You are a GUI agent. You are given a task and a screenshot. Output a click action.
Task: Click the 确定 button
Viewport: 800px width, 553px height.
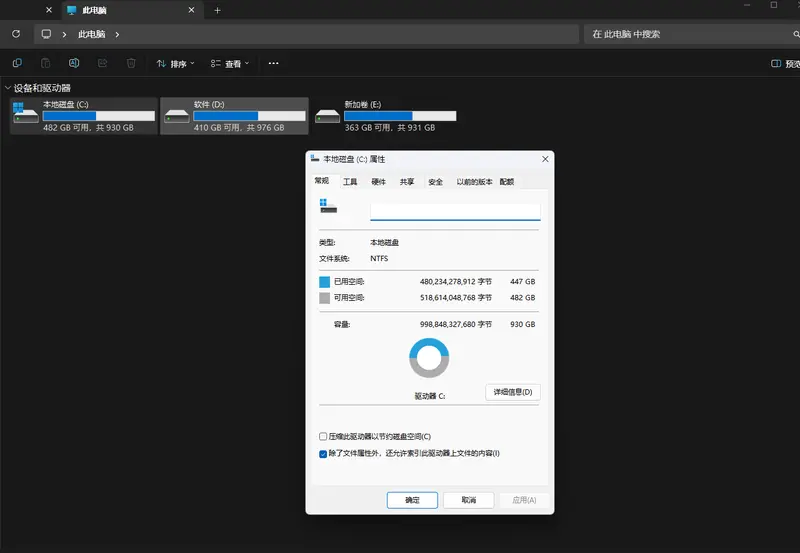click(412, 500)
